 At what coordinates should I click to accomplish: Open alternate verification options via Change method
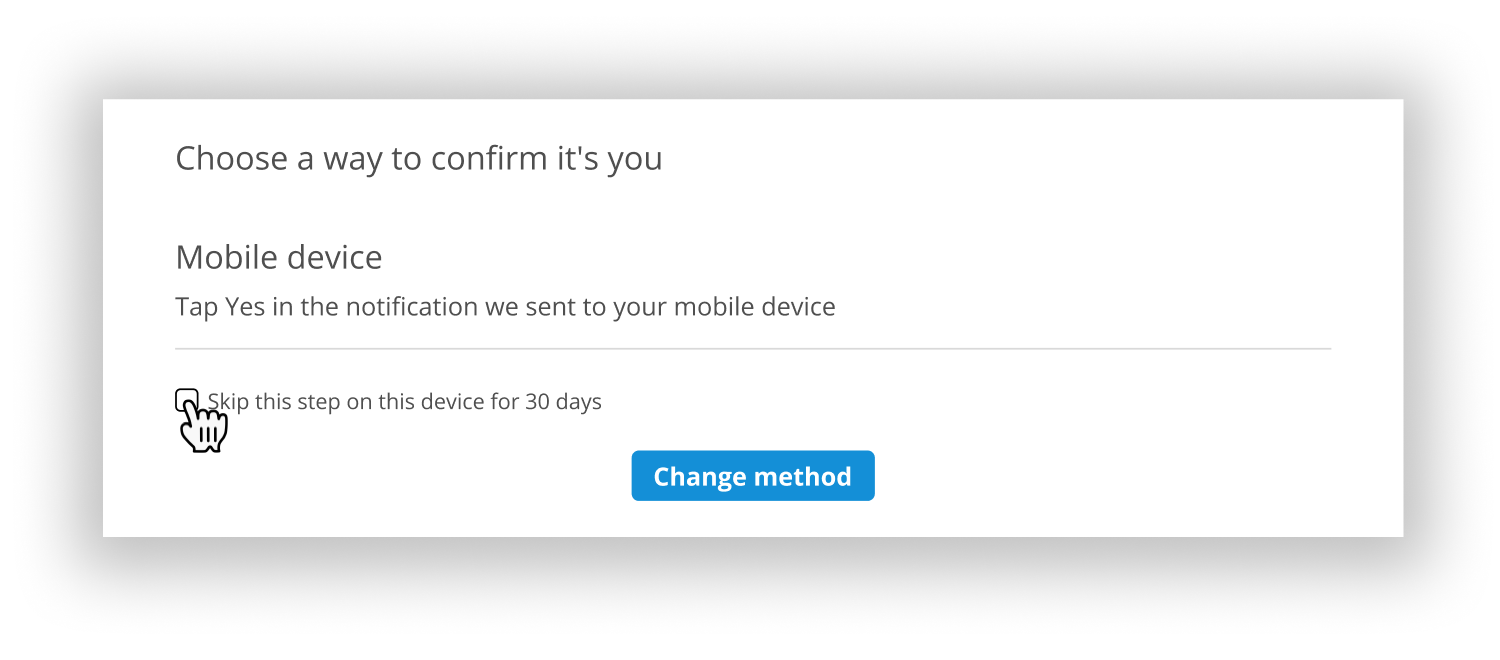click(752, 475)
